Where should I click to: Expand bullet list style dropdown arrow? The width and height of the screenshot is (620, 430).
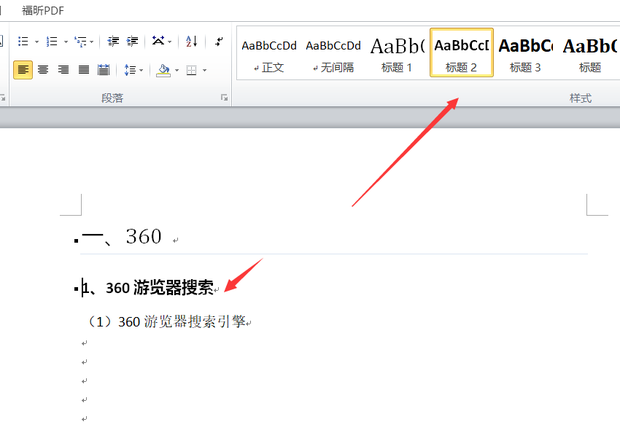(36, 41)
